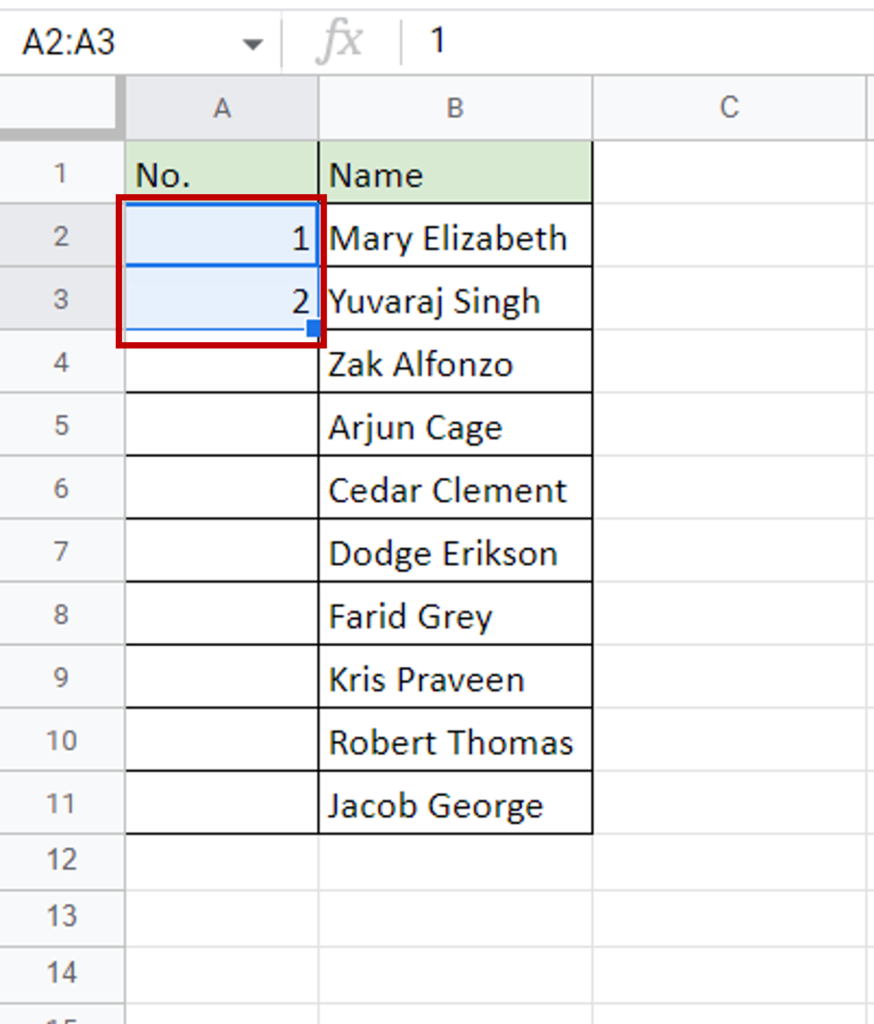Viewport: 874px width, 1024px height.
Task: Click cell containing Cedar Clement
Action: point(455,488)
